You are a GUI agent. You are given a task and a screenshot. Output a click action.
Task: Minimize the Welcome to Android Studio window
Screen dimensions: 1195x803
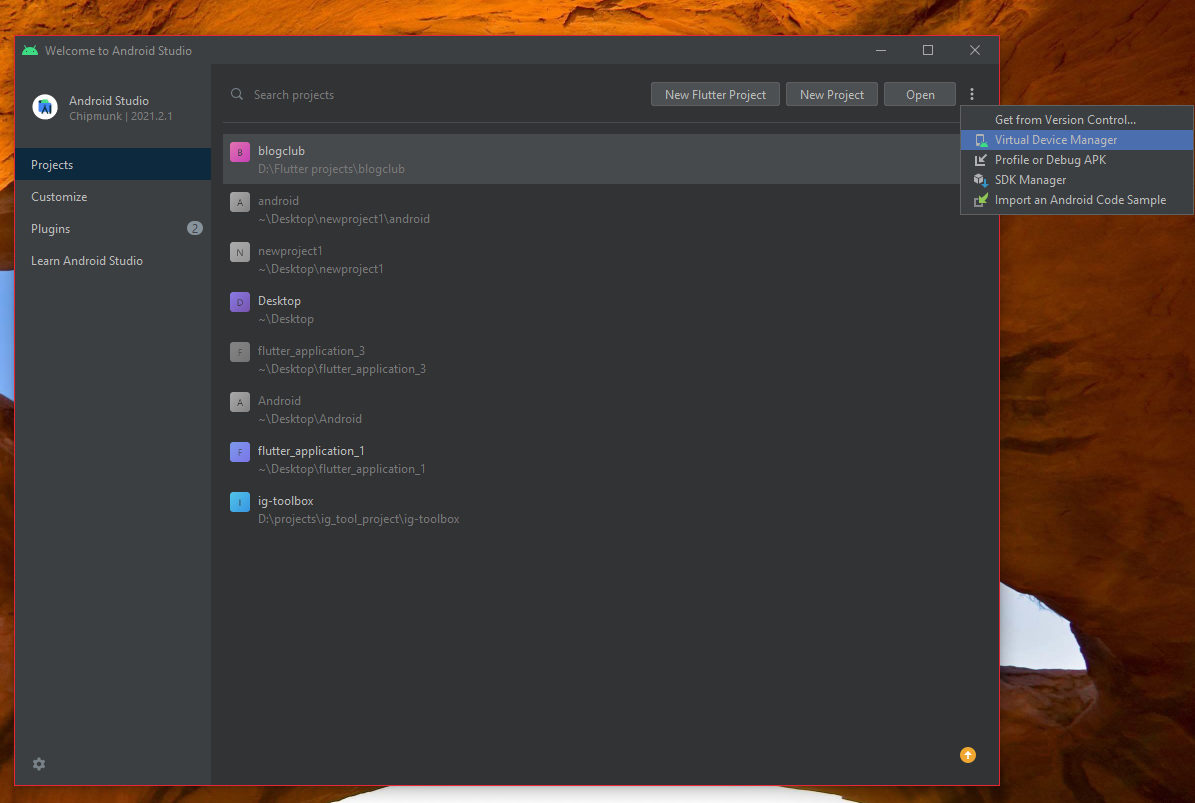881,50
